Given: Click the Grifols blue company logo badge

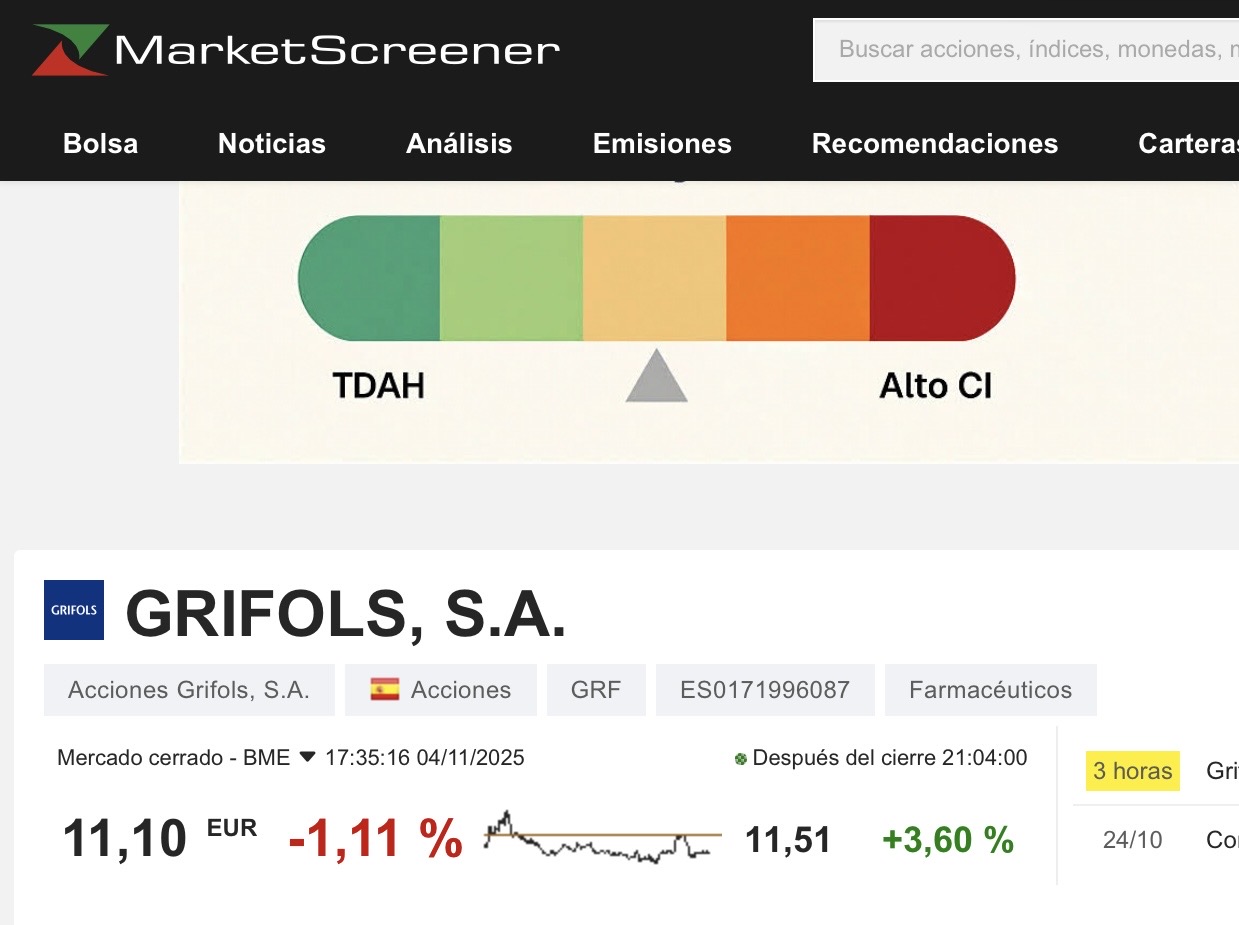Looking at the screenshot, I should pos(73,610).
